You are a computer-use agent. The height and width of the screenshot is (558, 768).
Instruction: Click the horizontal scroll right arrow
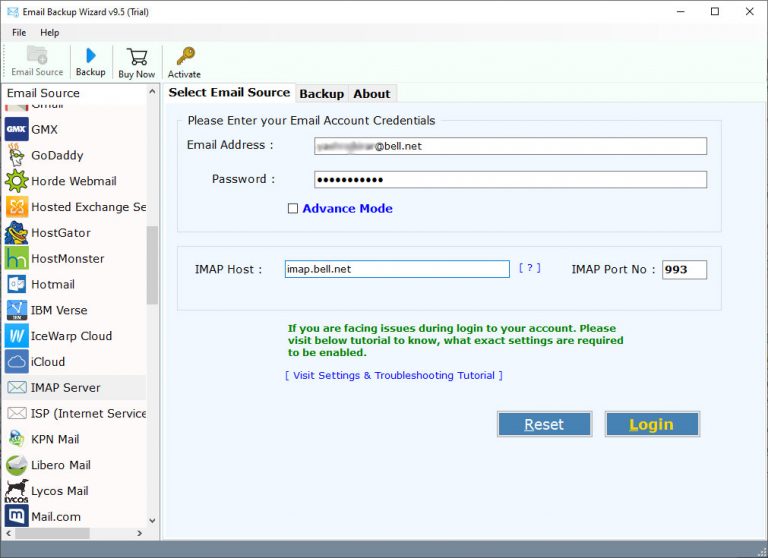point(140,533)
